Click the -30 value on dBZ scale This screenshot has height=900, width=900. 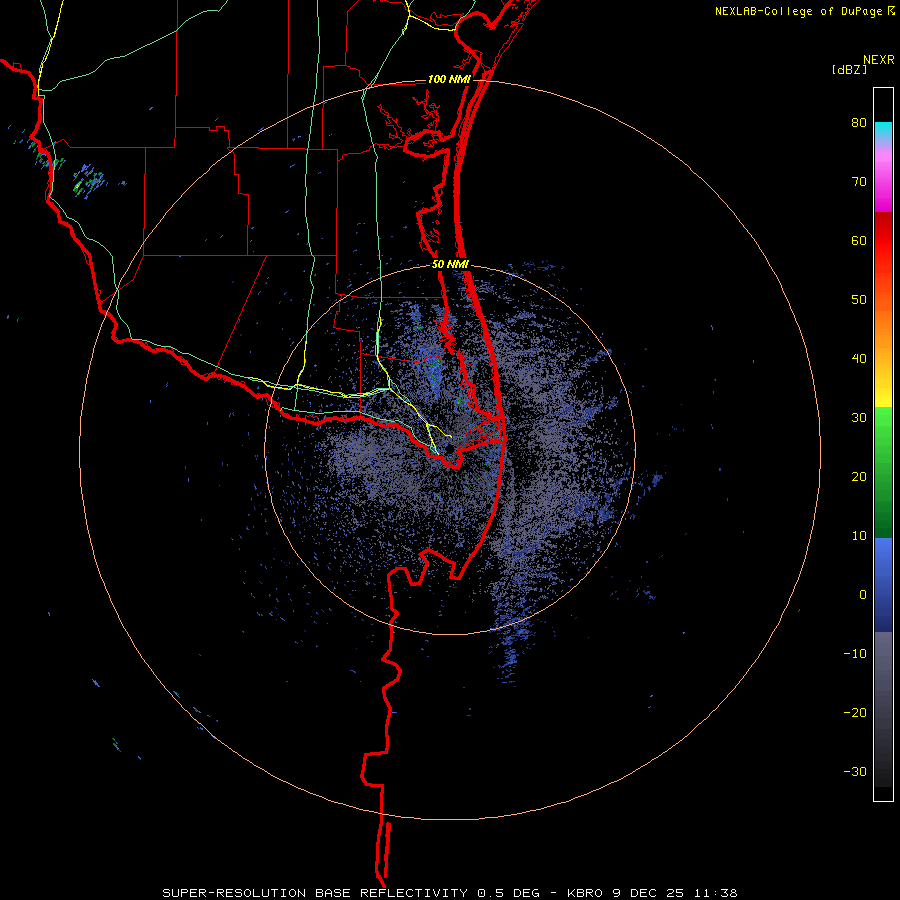tap(855, 771)
